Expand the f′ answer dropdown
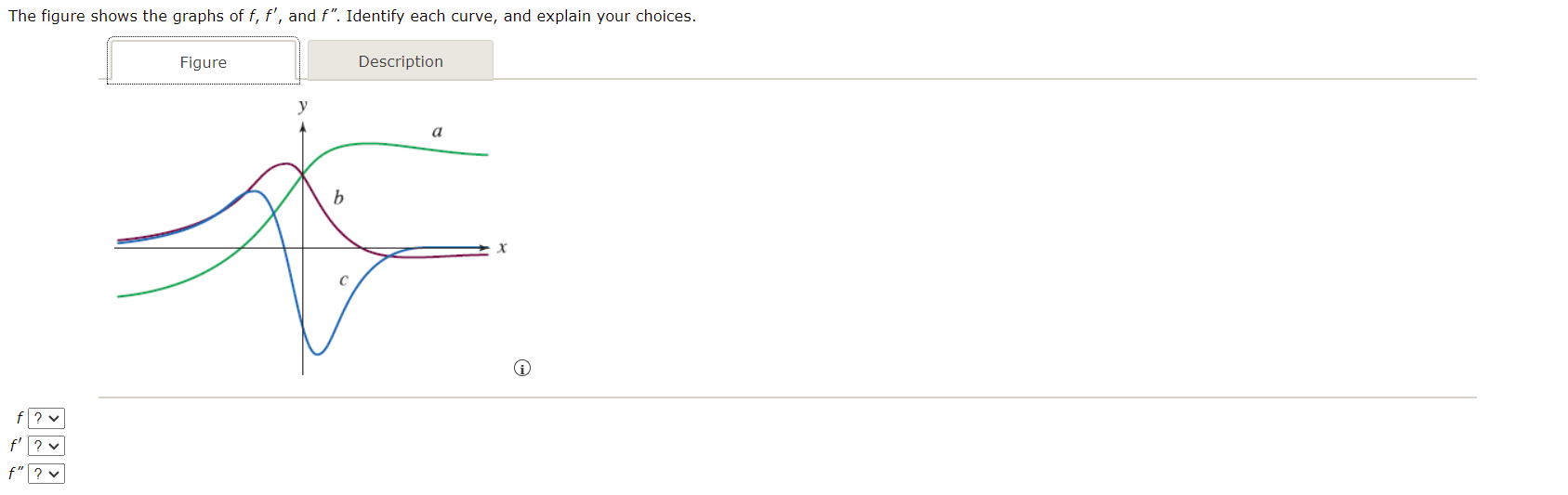The width and height of the screenshot is (1568, 495). [46, 447]
